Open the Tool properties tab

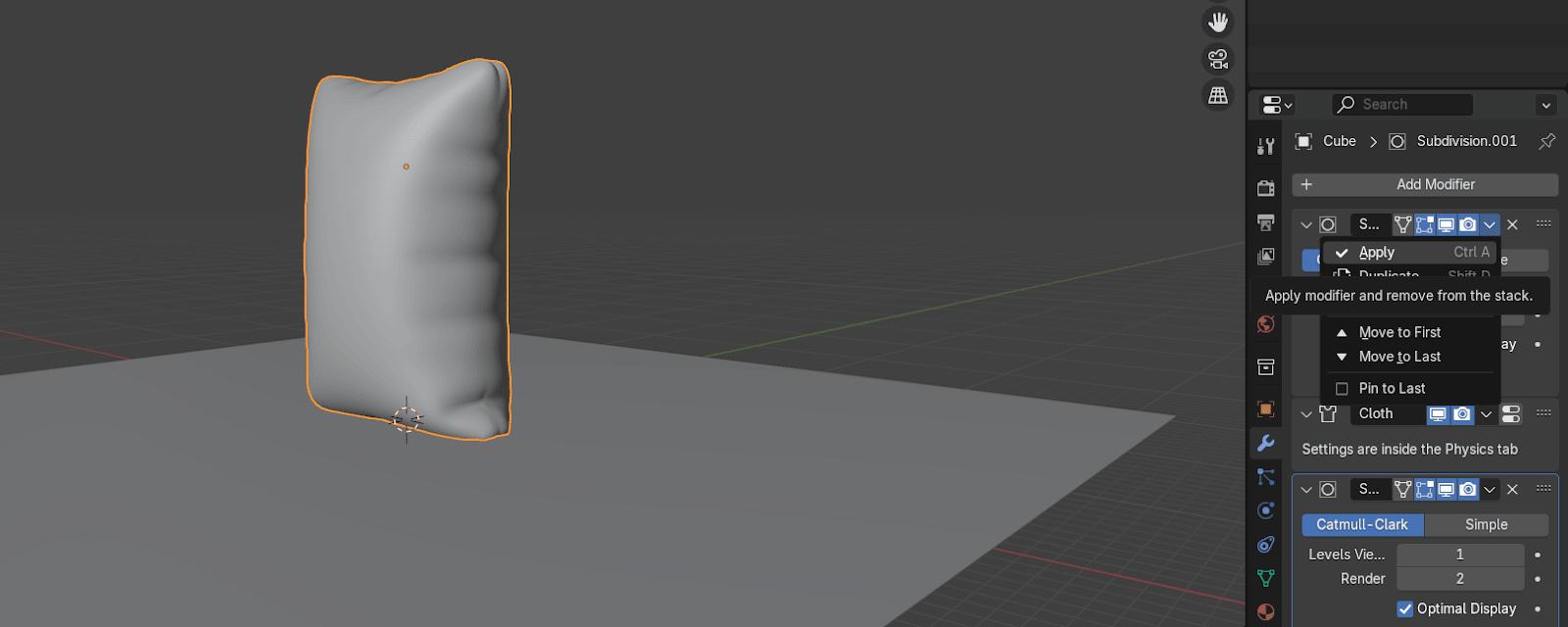click(x=1266, y=147)
